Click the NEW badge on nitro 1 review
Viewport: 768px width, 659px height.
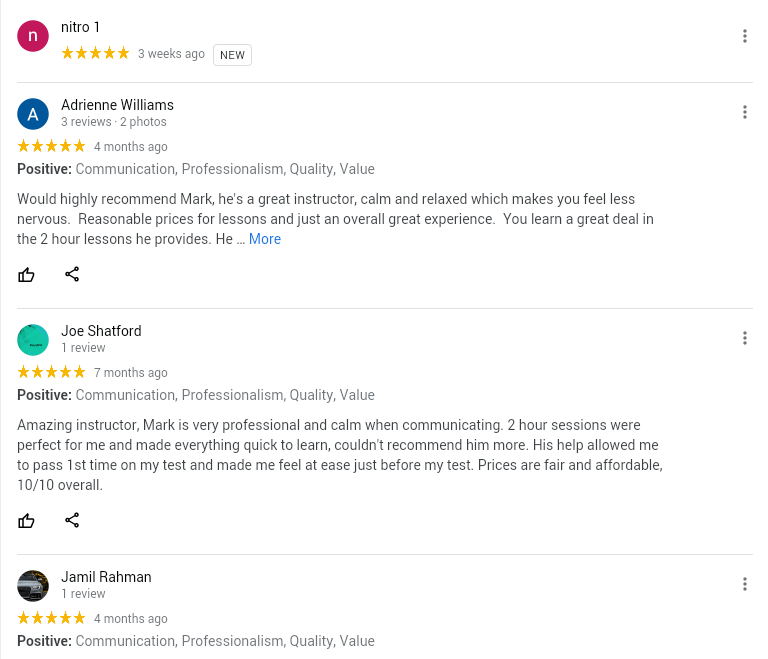coord(232,55)
